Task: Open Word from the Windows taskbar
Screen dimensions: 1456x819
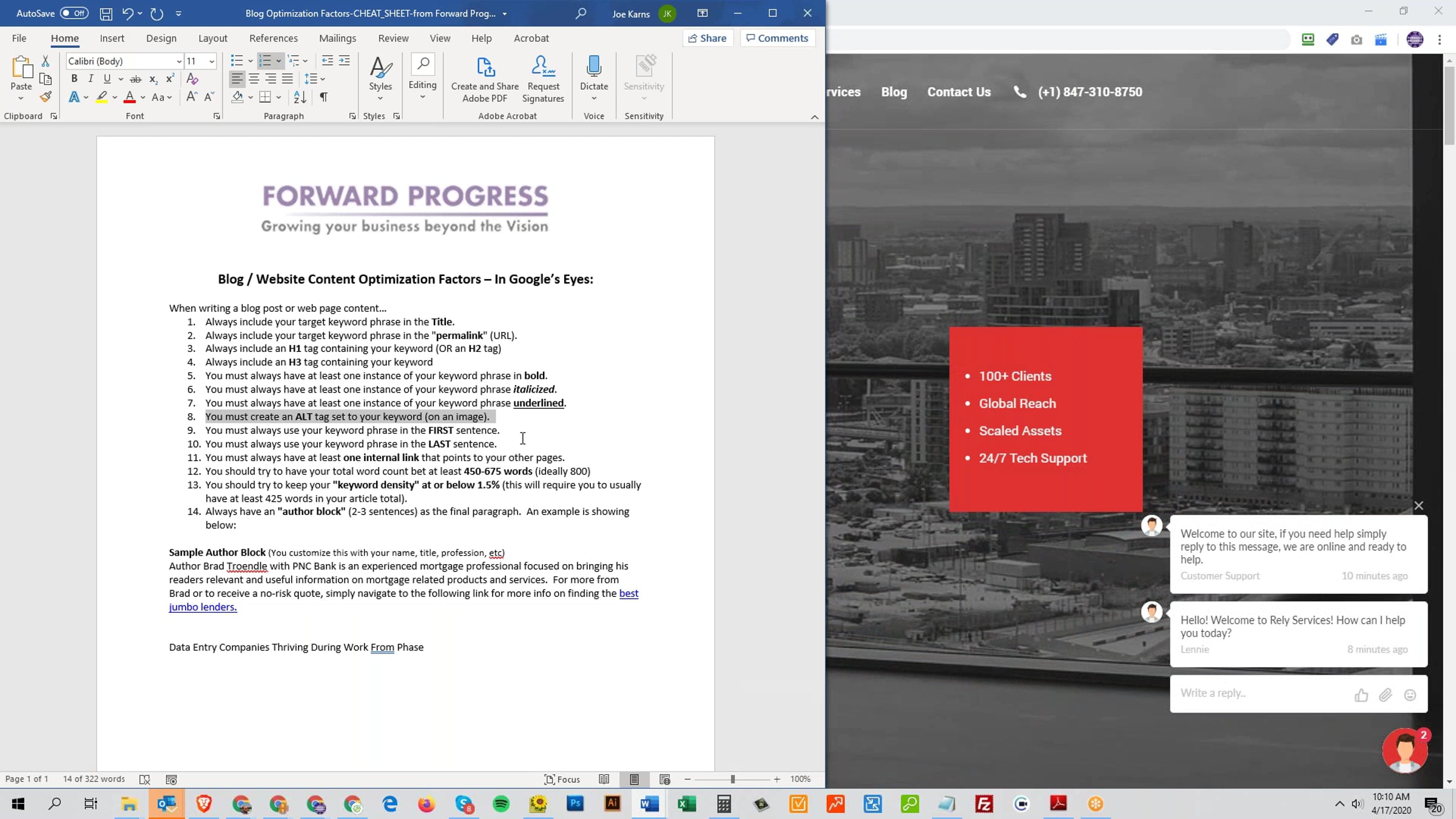Action: pyautogui.click(x=649, y=804)
